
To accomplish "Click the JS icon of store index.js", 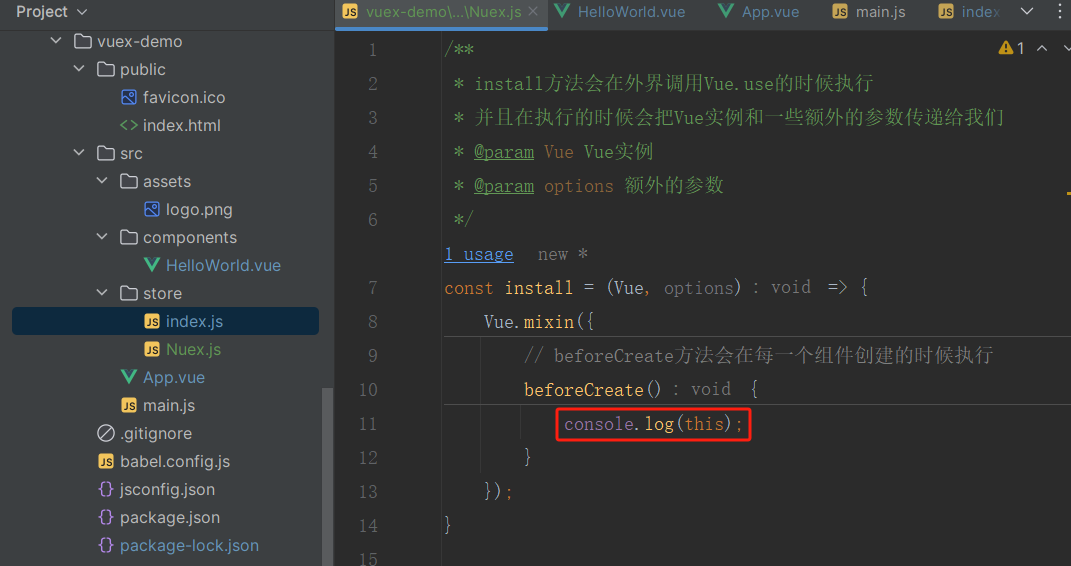I will pos(152,322).
